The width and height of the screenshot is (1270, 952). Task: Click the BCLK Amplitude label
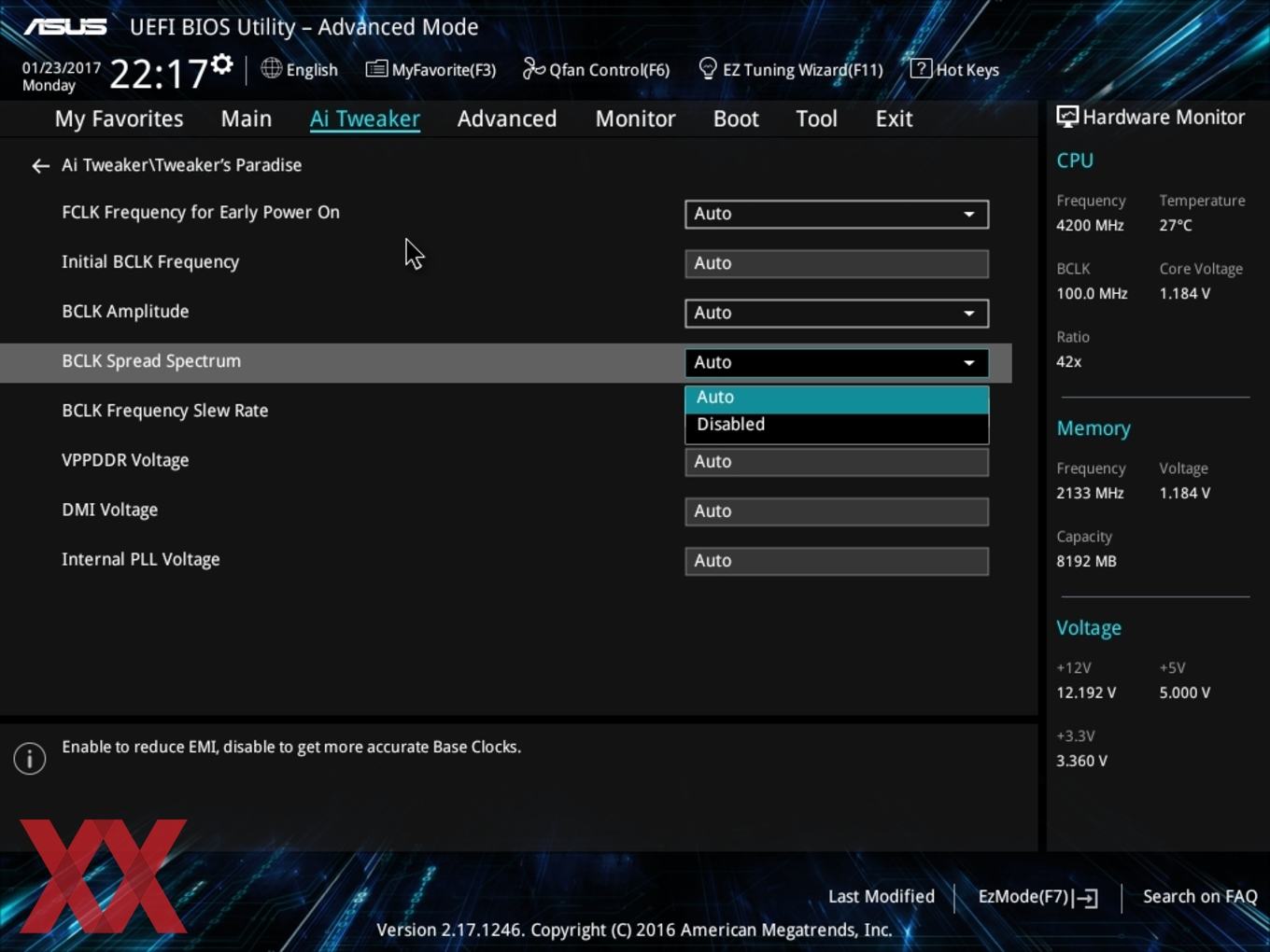[x=125, y=311]
